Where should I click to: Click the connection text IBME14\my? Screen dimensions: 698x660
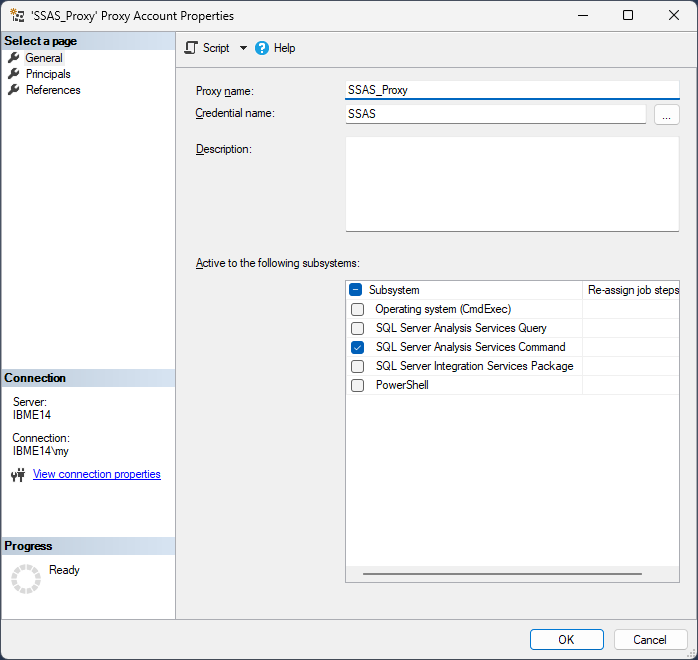click(x=41, y=451)
